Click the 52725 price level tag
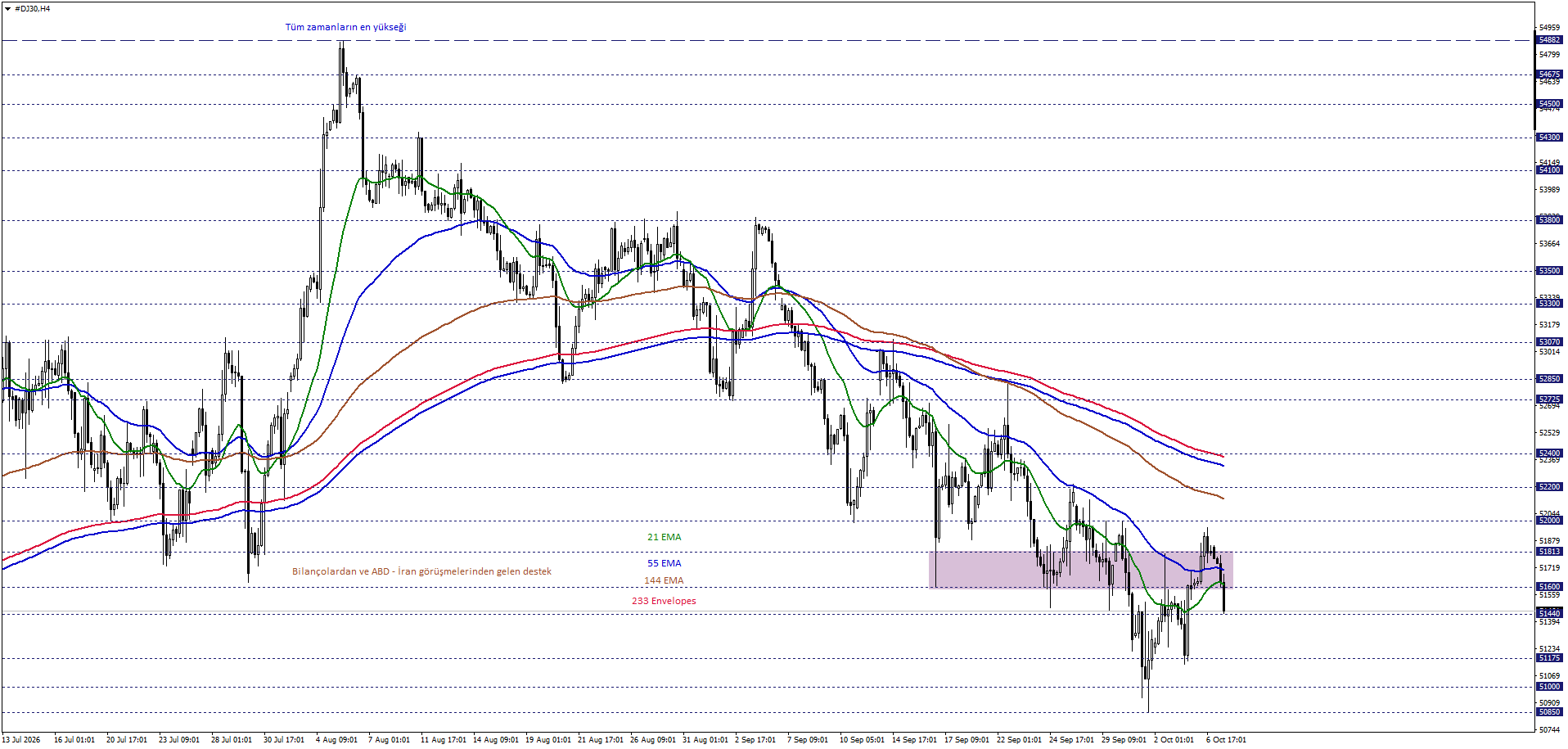 [1549, 399]
